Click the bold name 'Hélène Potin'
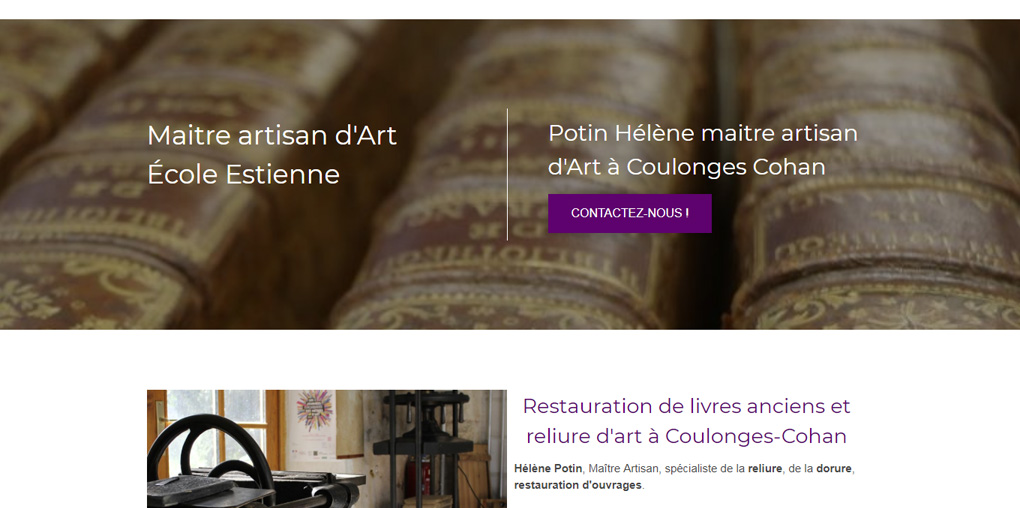Viewport: 1020px width, 508px height. click(548, 468)
